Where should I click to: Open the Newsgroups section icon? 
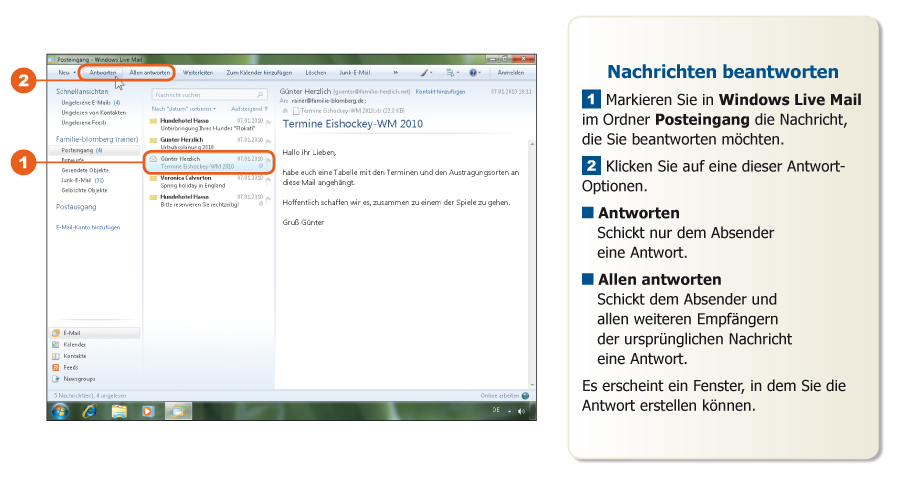(55, 380)
